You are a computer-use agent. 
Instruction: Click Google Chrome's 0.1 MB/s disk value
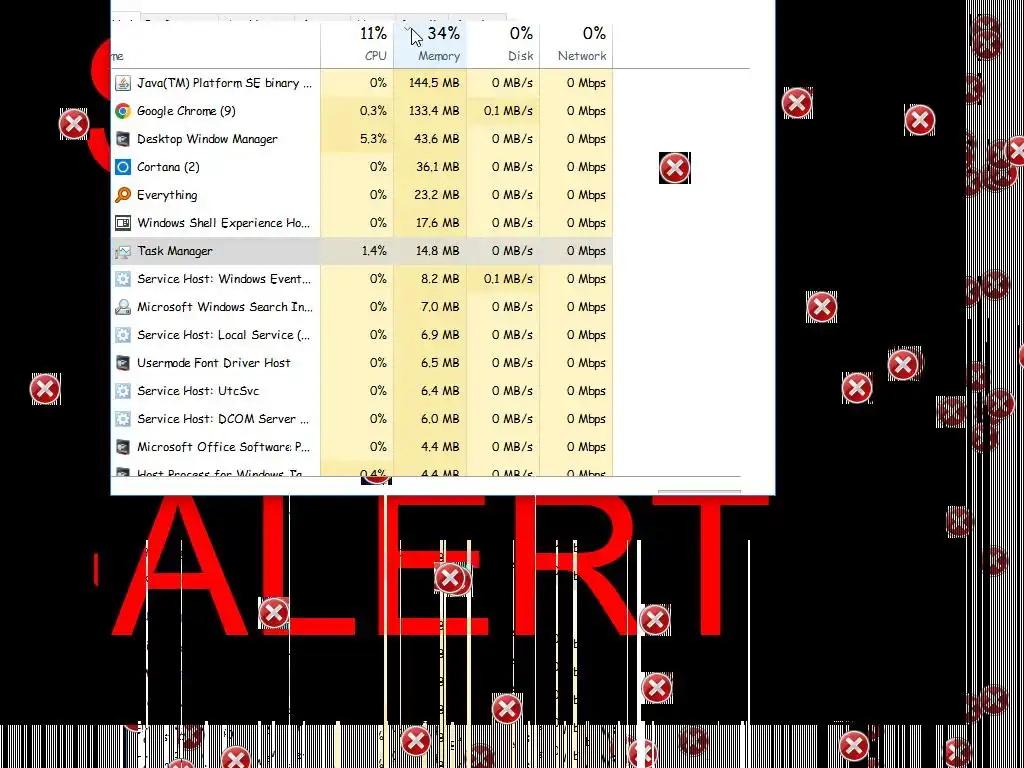(x=508, y=111)
